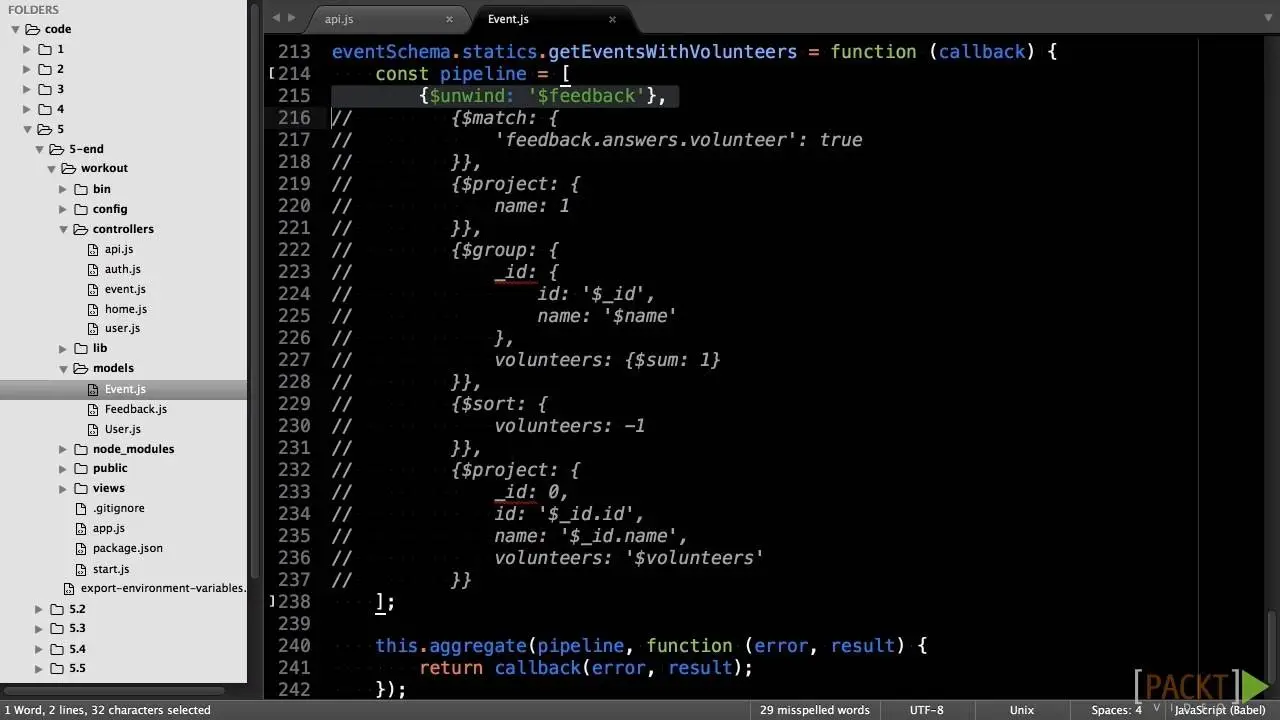
Task: Expand the node_modules folder
Action: click(63, 449)
